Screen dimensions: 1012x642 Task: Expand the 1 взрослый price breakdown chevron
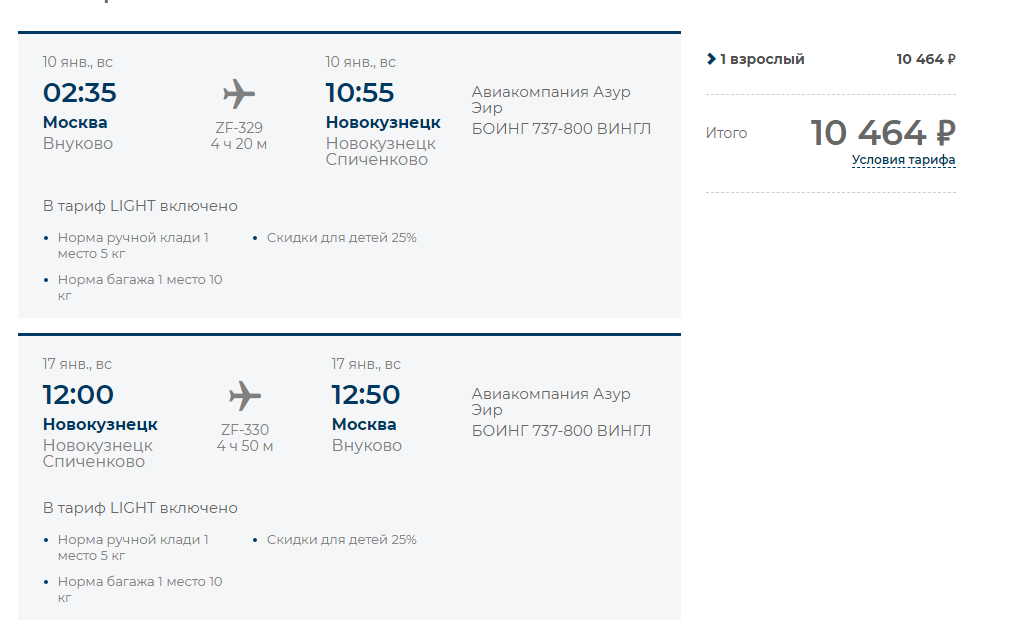[711, 59]
